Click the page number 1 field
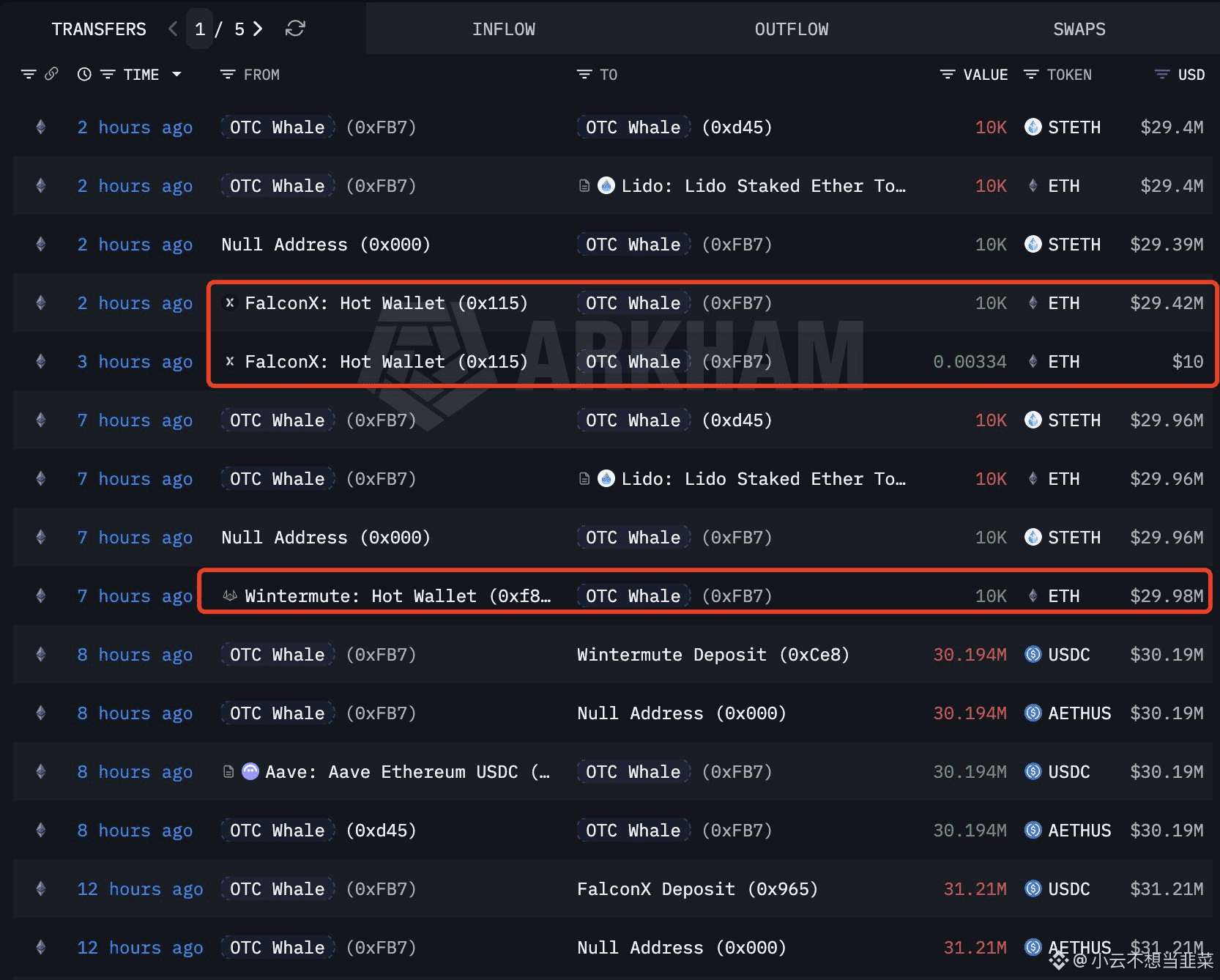The width and height of the screenshot is (1220, 980). [x=200, y=29]
